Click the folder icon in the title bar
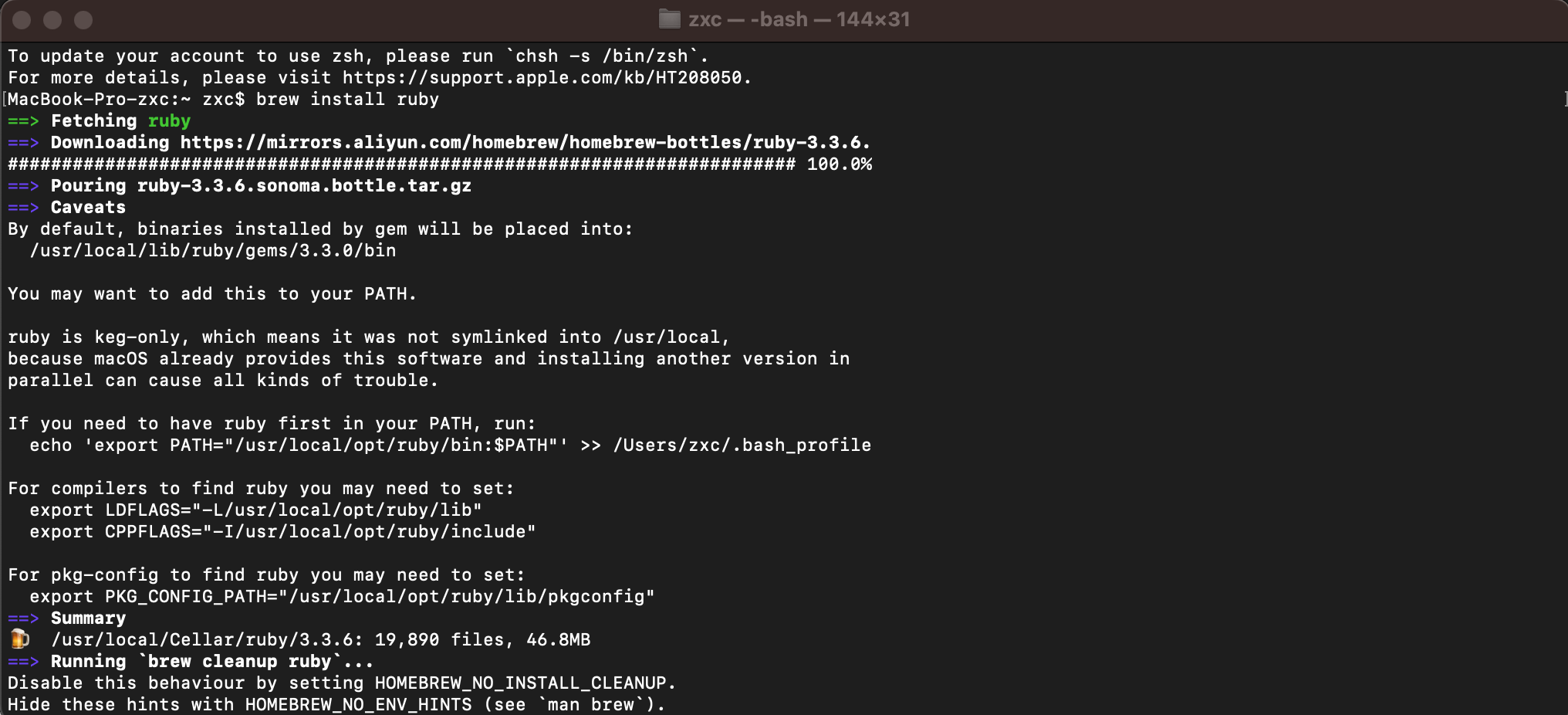Viewport: 1568px width, 715px height. point(669,19)
